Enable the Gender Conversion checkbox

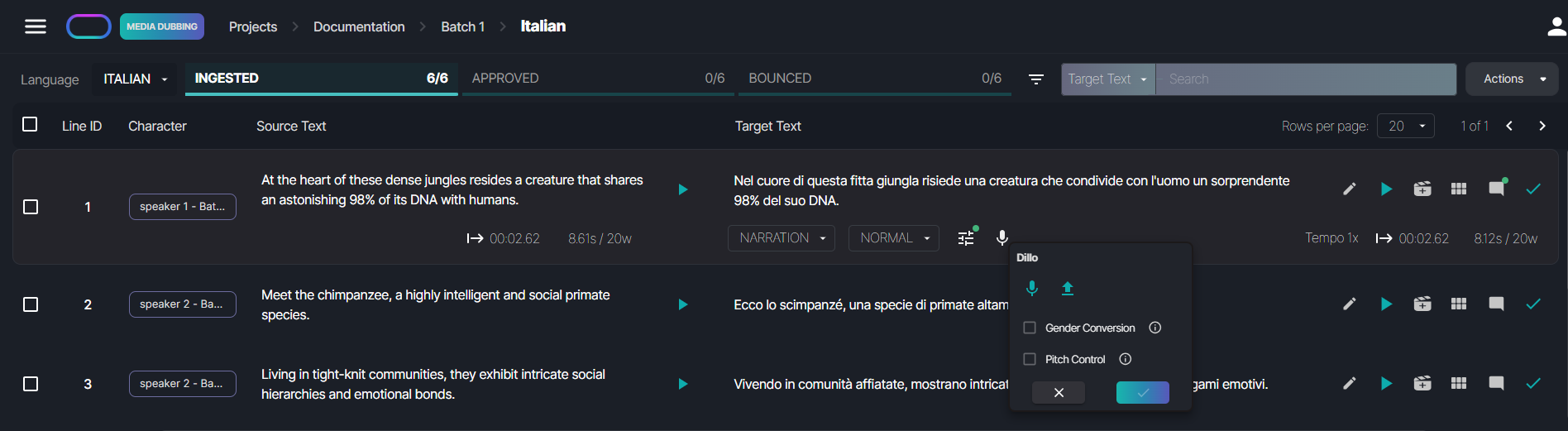(x=1030, y=328)
